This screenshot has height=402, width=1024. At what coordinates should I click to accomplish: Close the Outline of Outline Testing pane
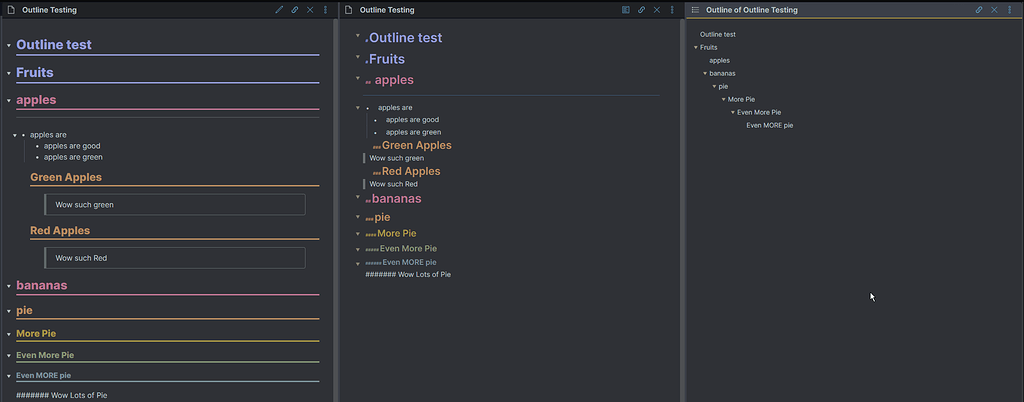click(x=995, y=10)
